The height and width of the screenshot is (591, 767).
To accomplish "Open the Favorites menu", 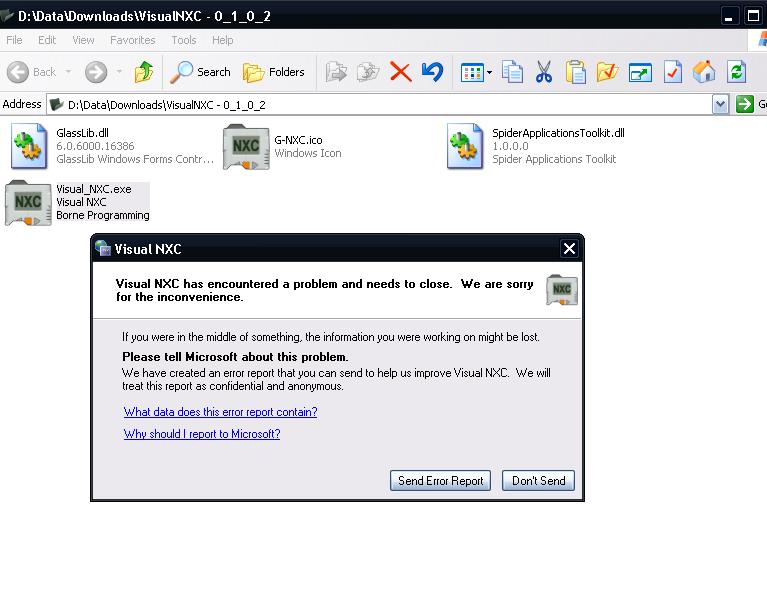I will [132, 40].
